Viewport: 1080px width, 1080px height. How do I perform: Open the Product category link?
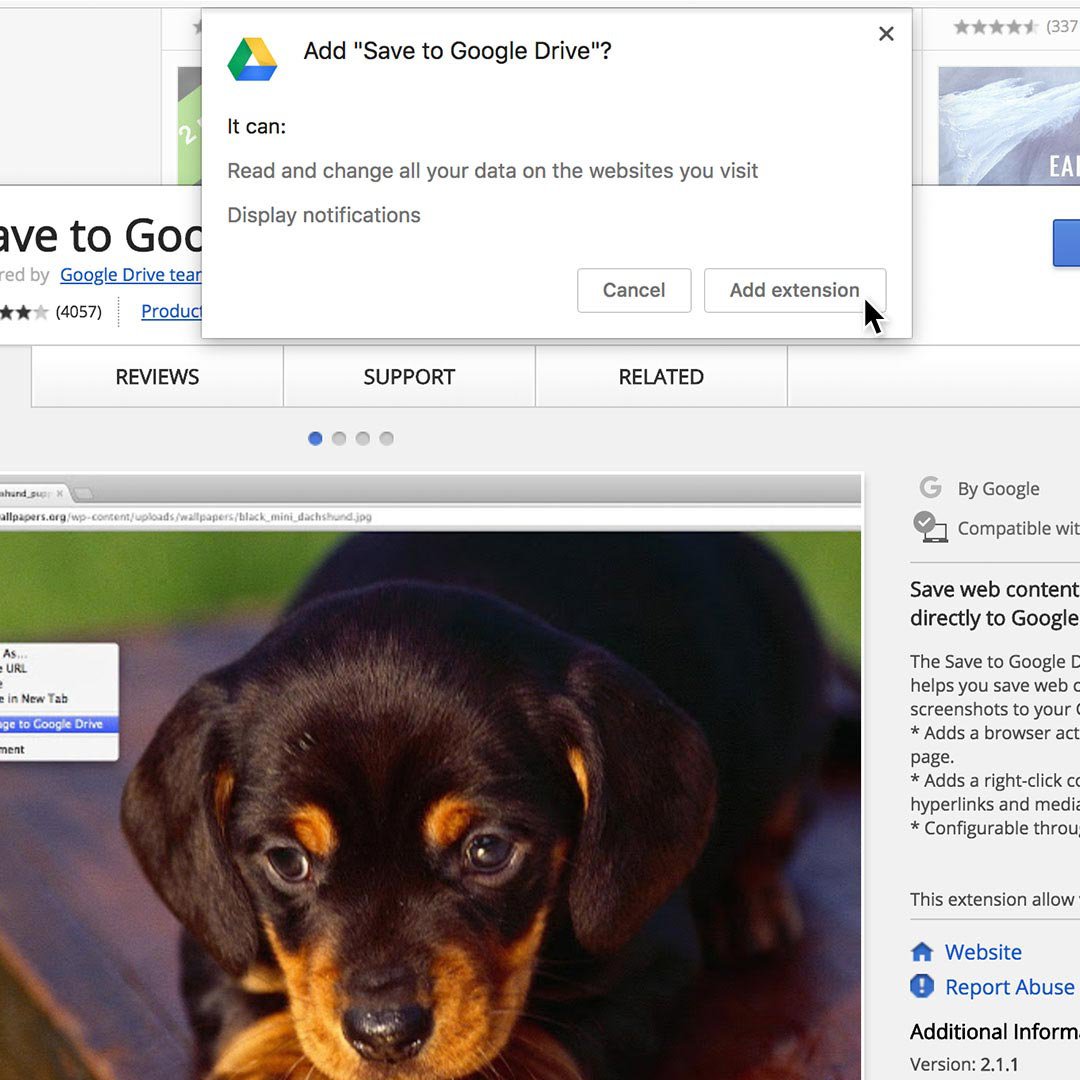(x=172, y=311)
